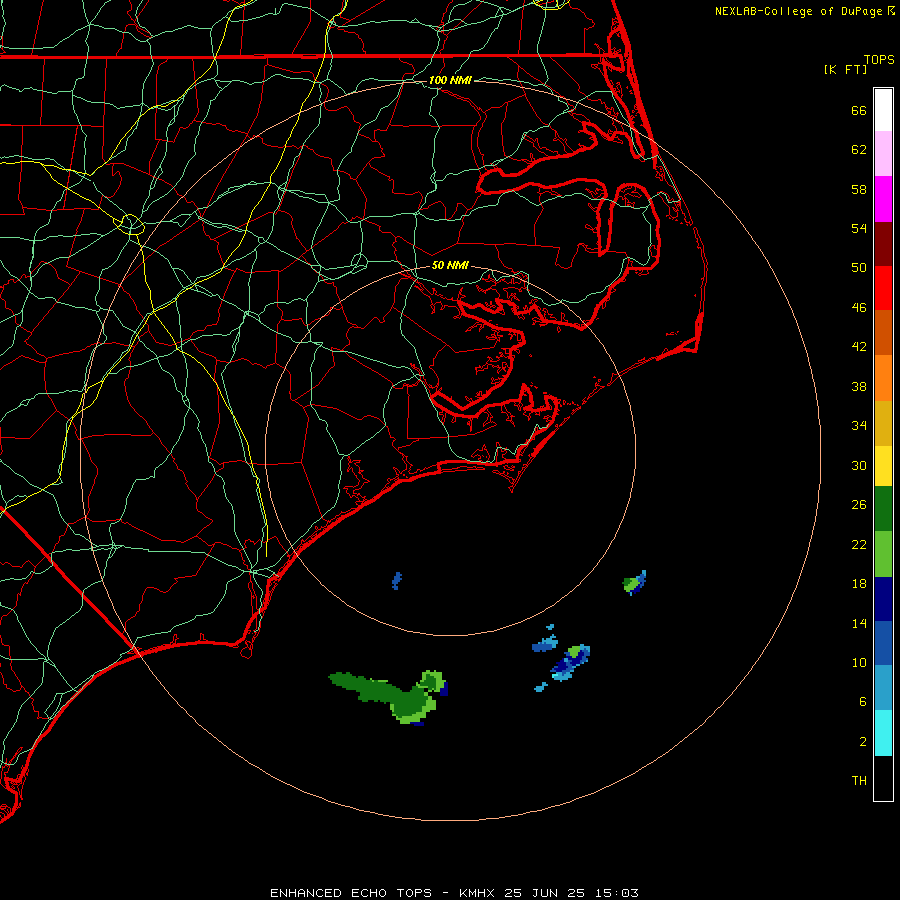The width and height of the screenshot is (900, 900).
Task: Click the 18 legend value label
Action: tap(859, 584)
